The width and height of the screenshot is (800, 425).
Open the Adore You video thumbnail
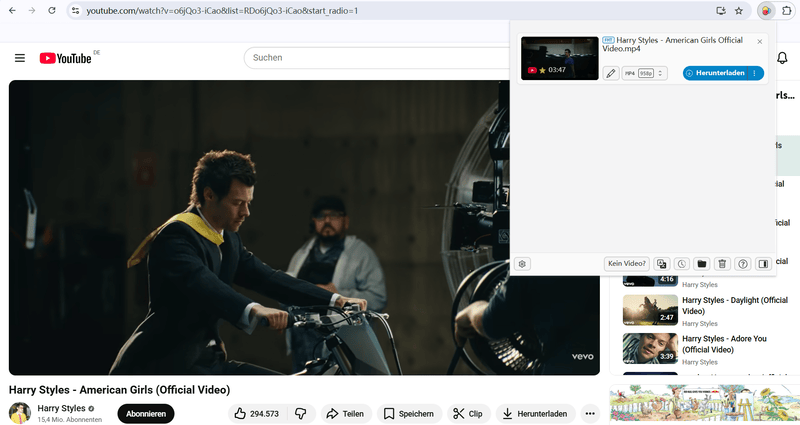click(650, 348)
